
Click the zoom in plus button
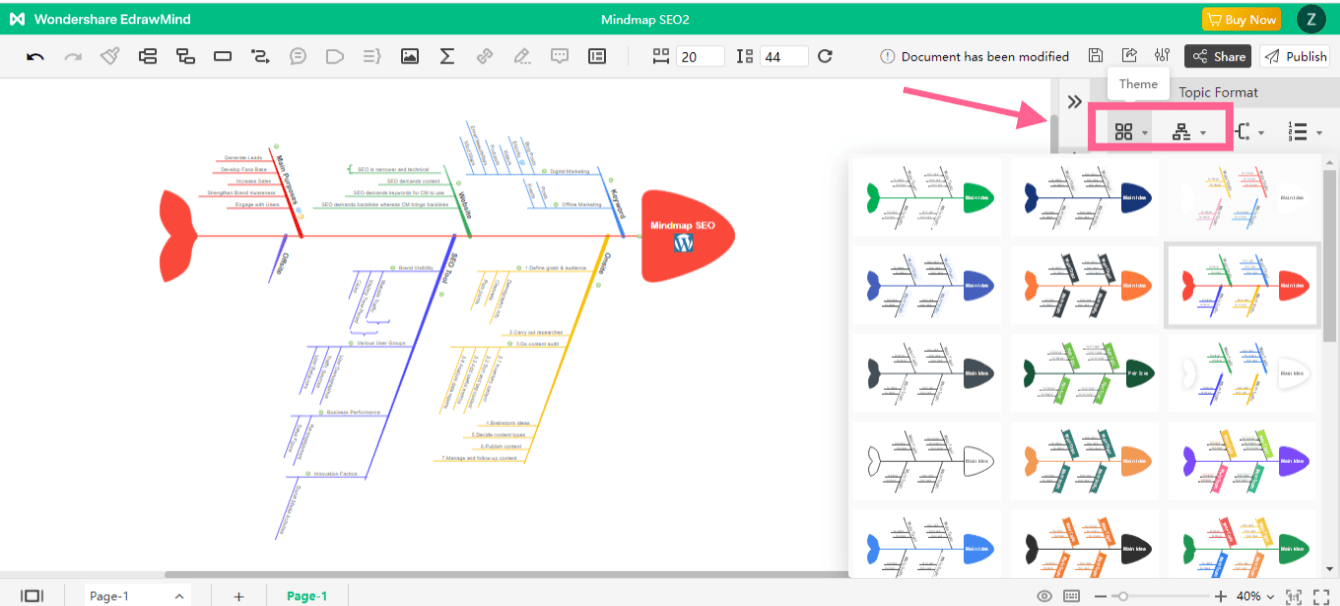tap(1221, 596)
